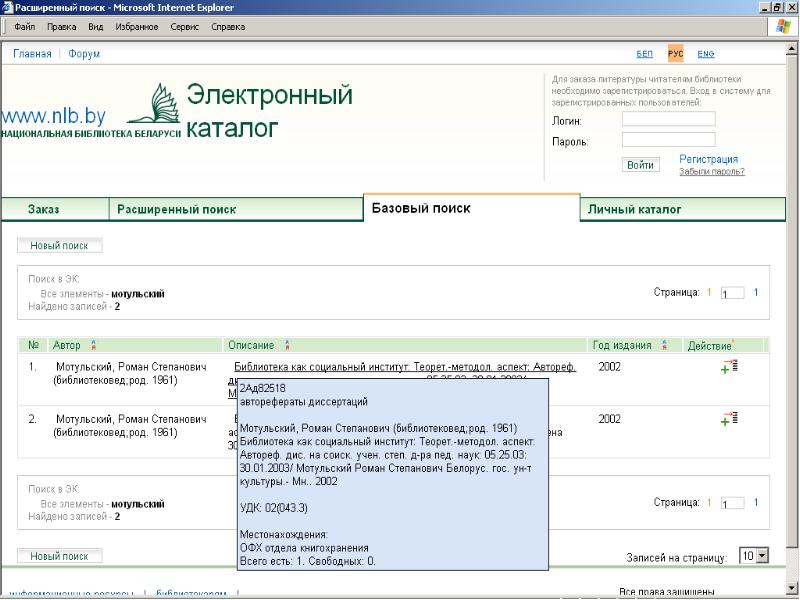800x600 pixels.
Task: Click the top Новый поиск button
Action: [x=60, y=245]
